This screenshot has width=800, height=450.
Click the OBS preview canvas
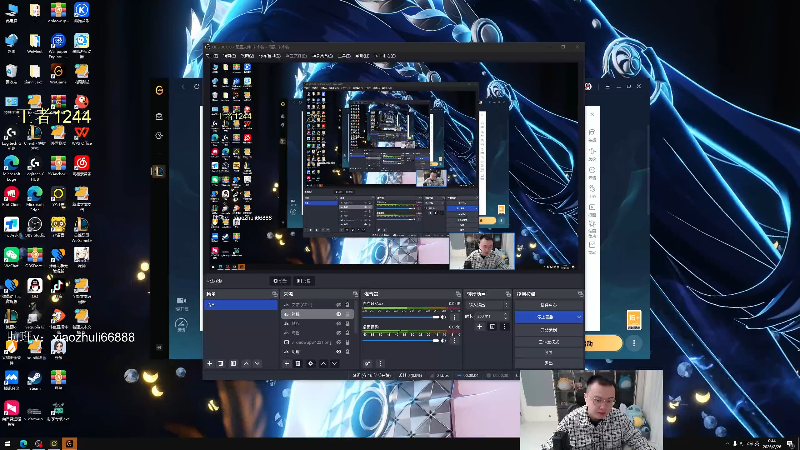tap(394, 166)
